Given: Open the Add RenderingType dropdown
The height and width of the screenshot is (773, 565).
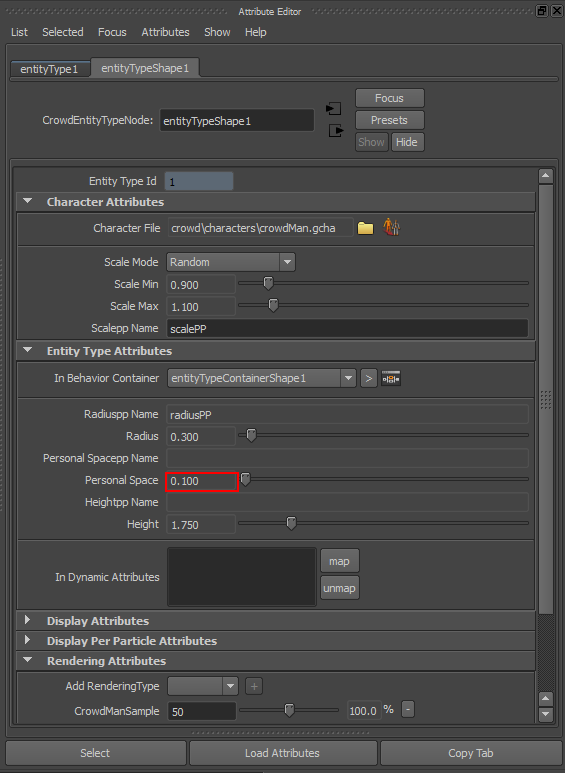Looking at the screenshot, I should [203, 686].
